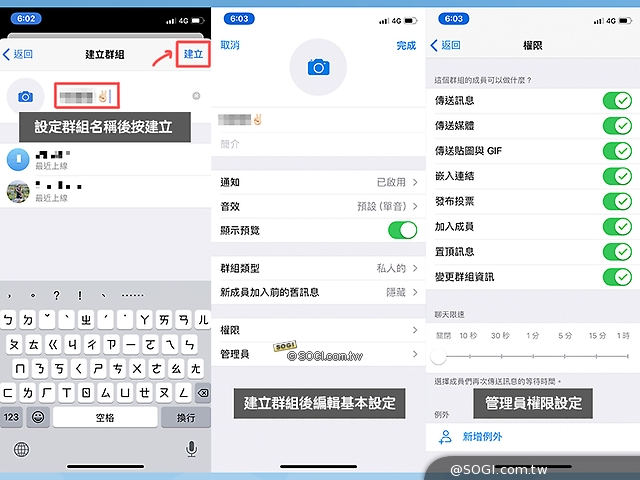Open the 音效 setting row

click(318, 206)
